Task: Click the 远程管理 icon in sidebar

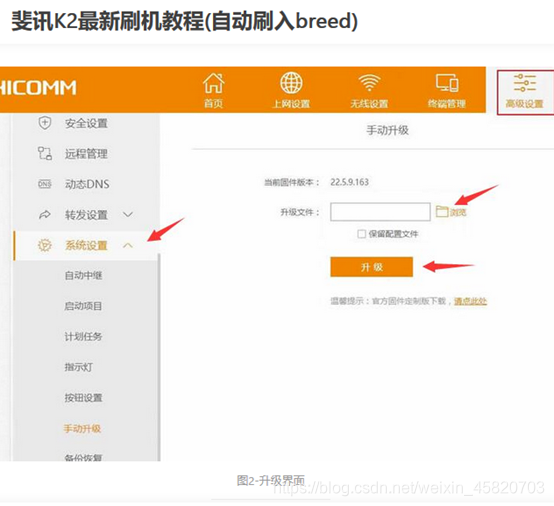Action: (45, 153)
